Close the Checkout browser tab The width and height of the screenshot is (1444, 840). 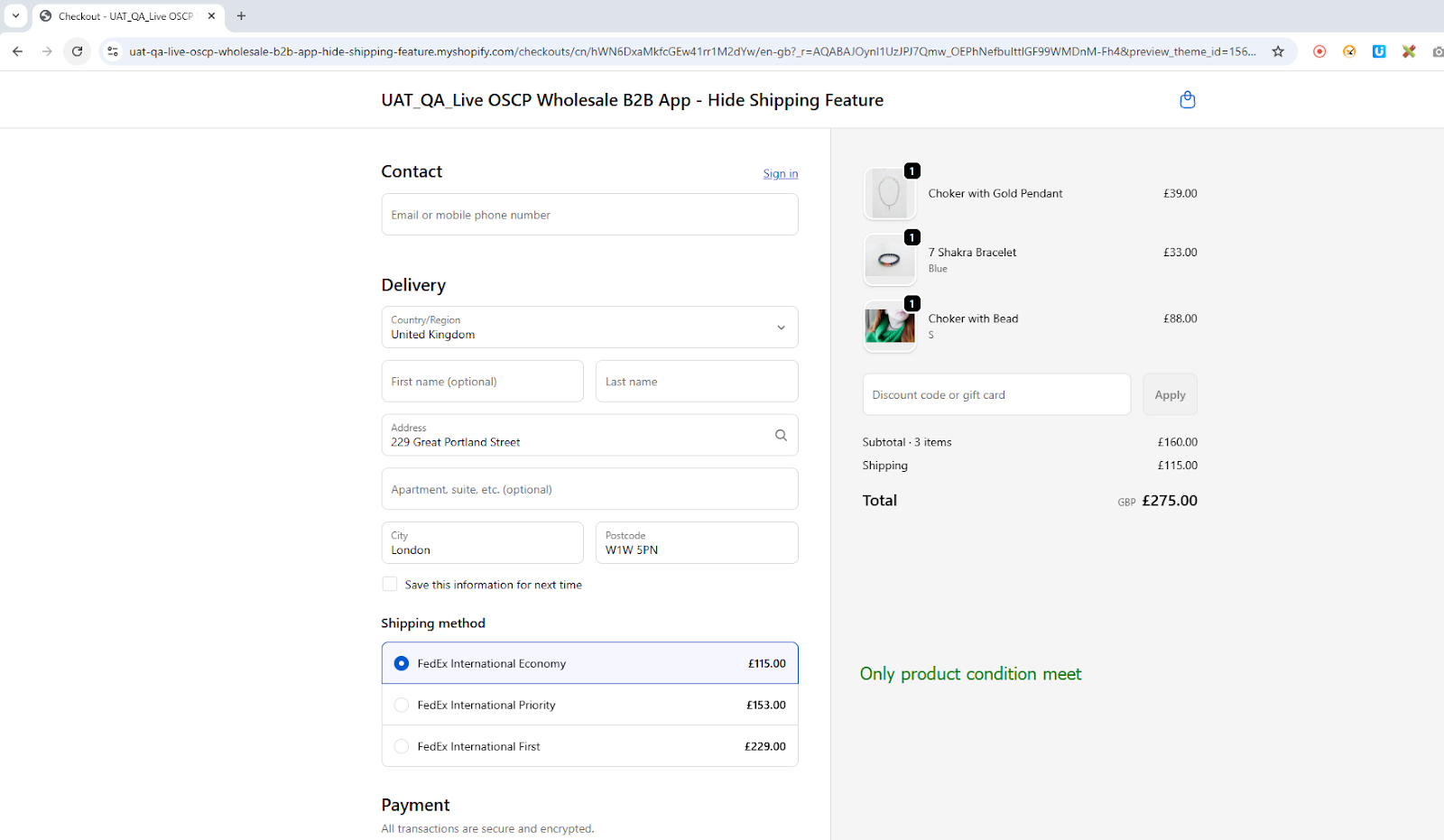coord(212,16)
